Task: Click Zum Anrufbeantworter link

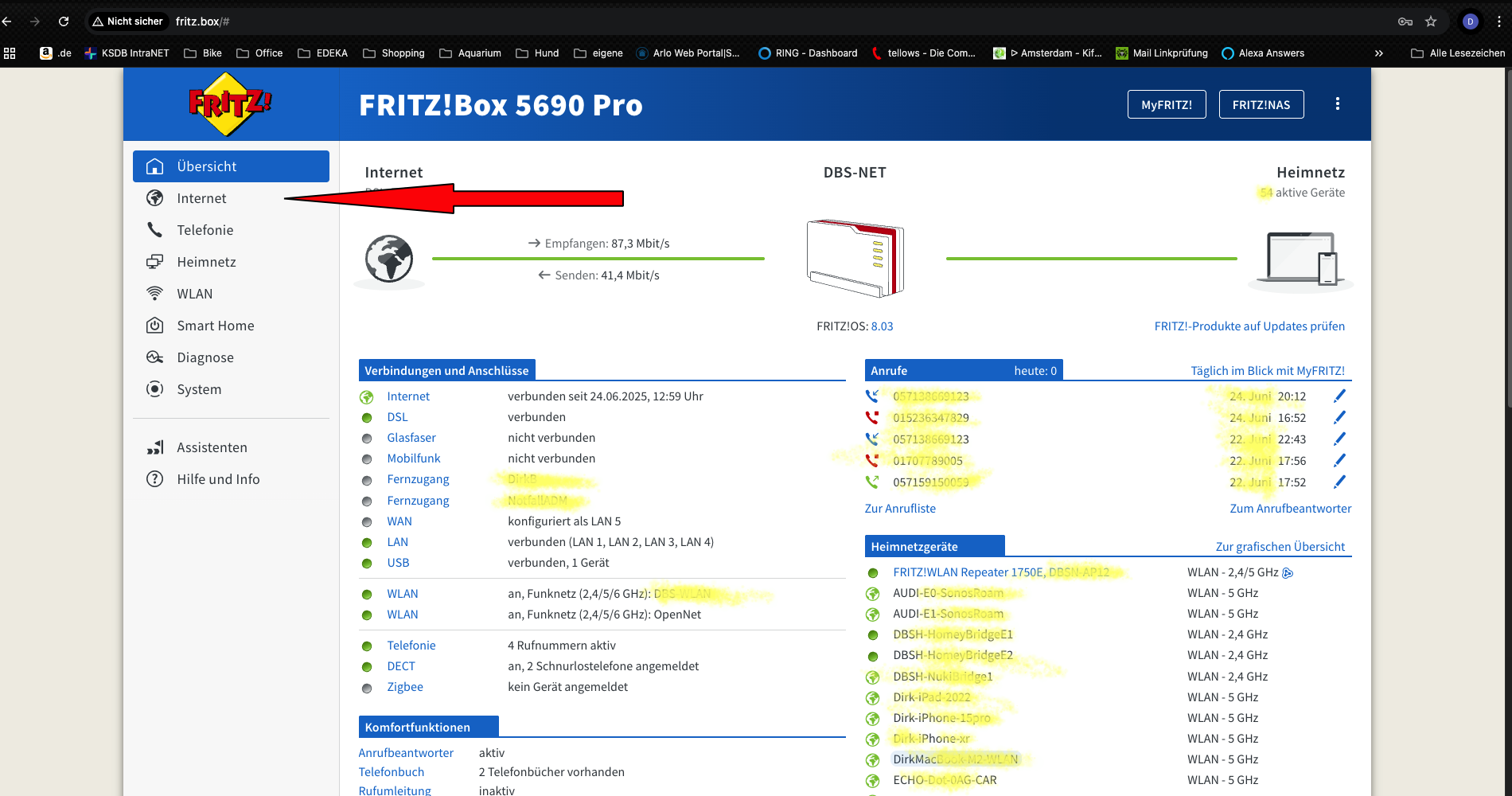Action: (1291, 509)
